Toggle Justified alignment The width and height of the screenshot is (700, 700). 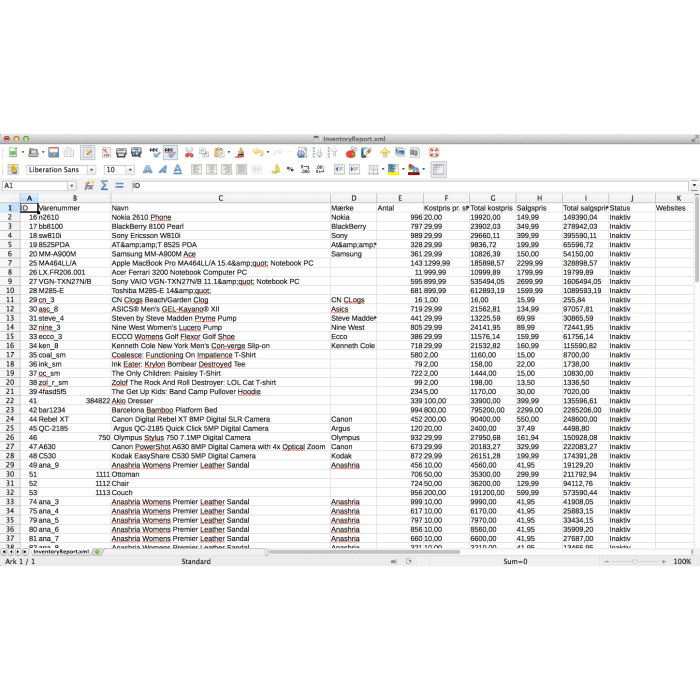[242, 170]
